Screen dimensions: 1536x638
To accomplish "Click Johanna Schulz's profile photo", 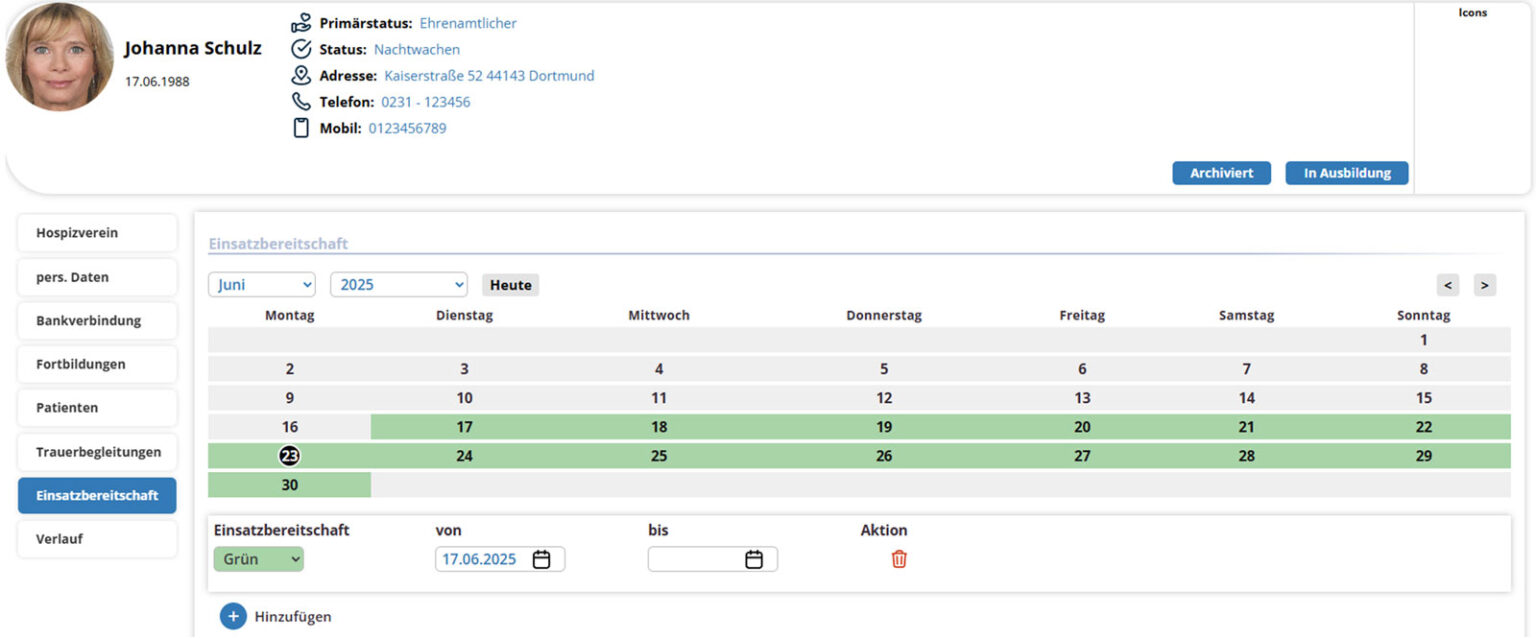I will pos(60,57).
